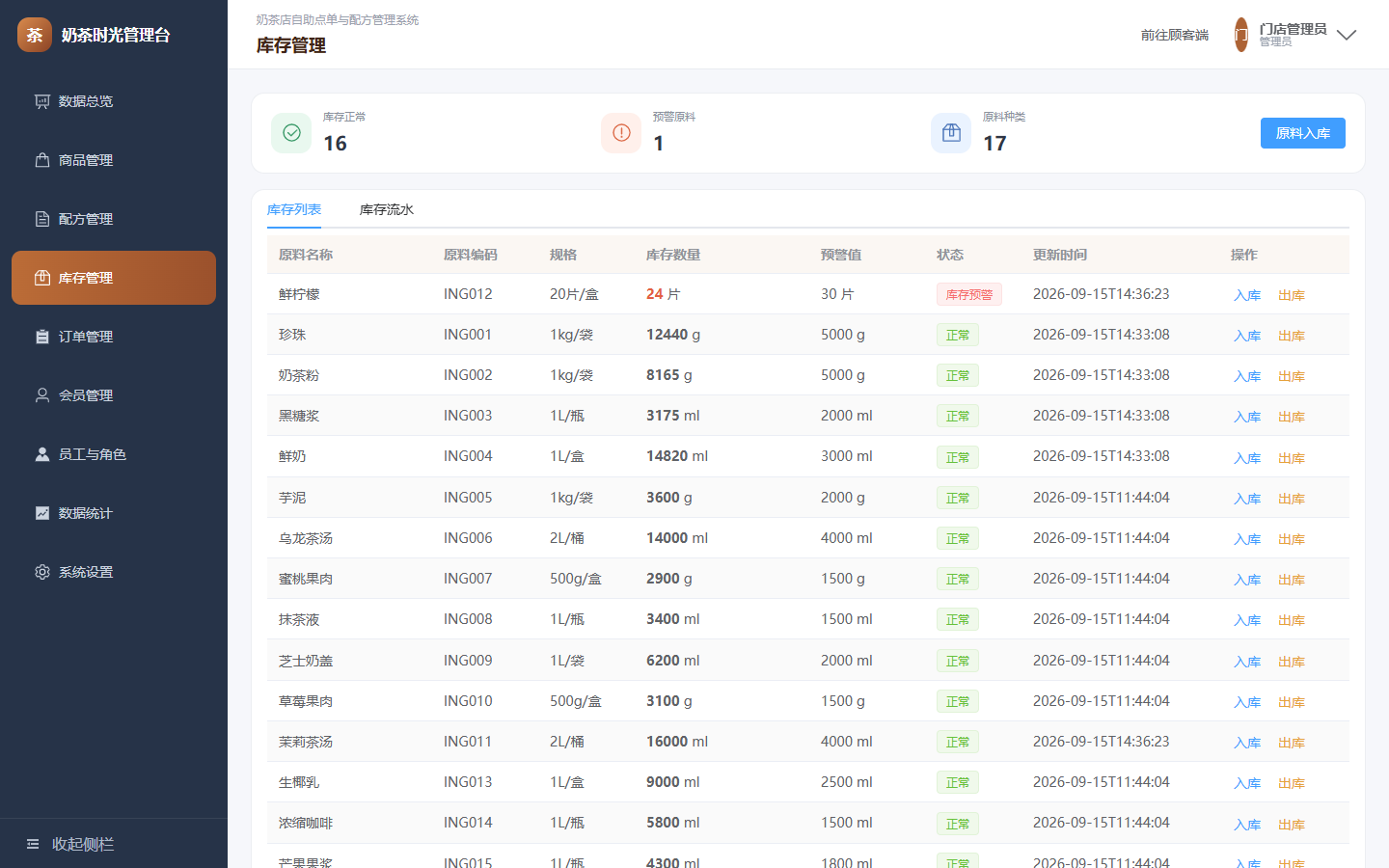
Task: Open 数据总览 dashboard icon in sidebar
Action: pyautogui.click(x=42, y=101)
